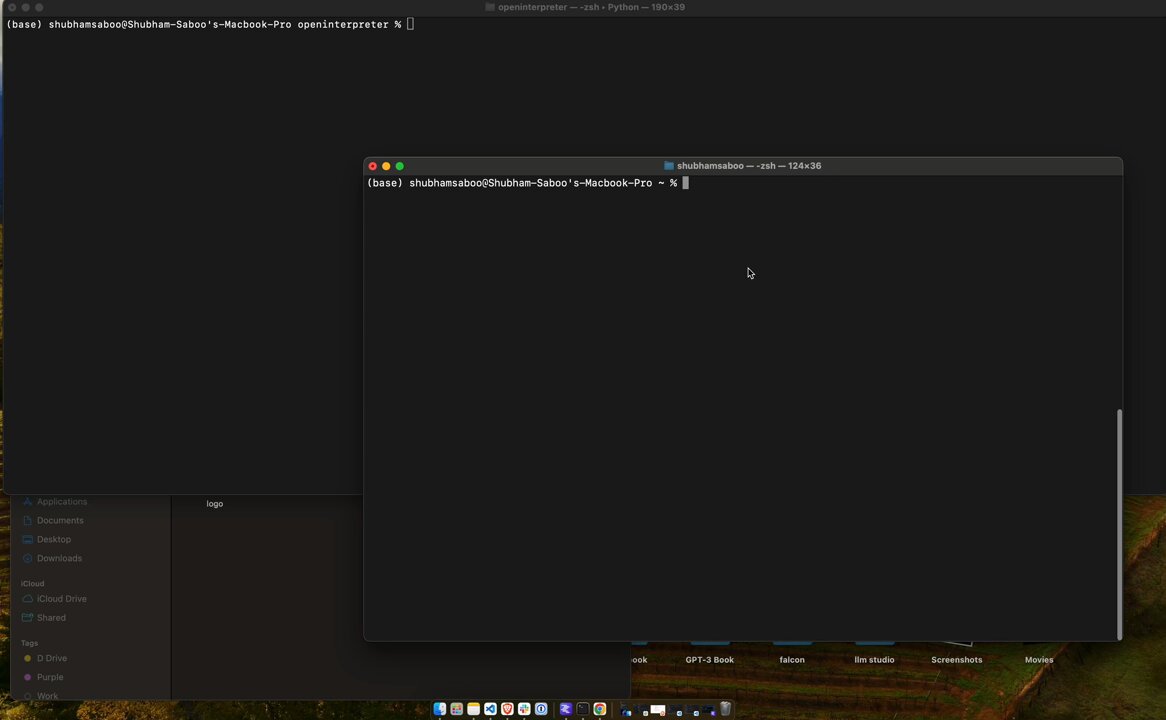Focus the openinterpreter terminal prompt line
Screen dimensions: 1166x720
210,25
